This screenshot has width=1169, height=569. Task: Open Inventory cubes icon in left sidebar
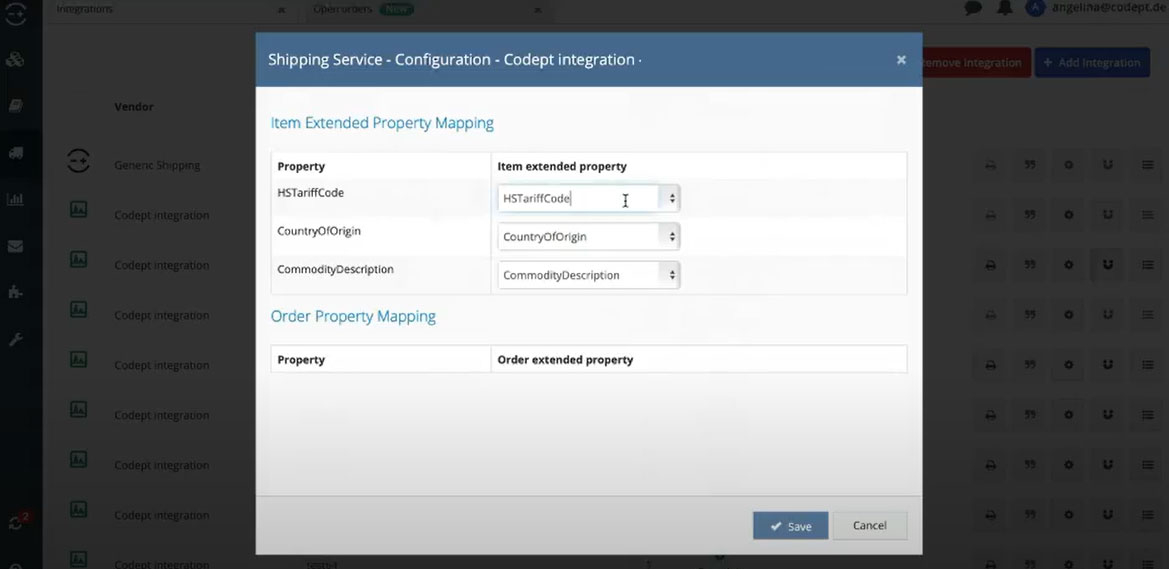pos(15,59)
